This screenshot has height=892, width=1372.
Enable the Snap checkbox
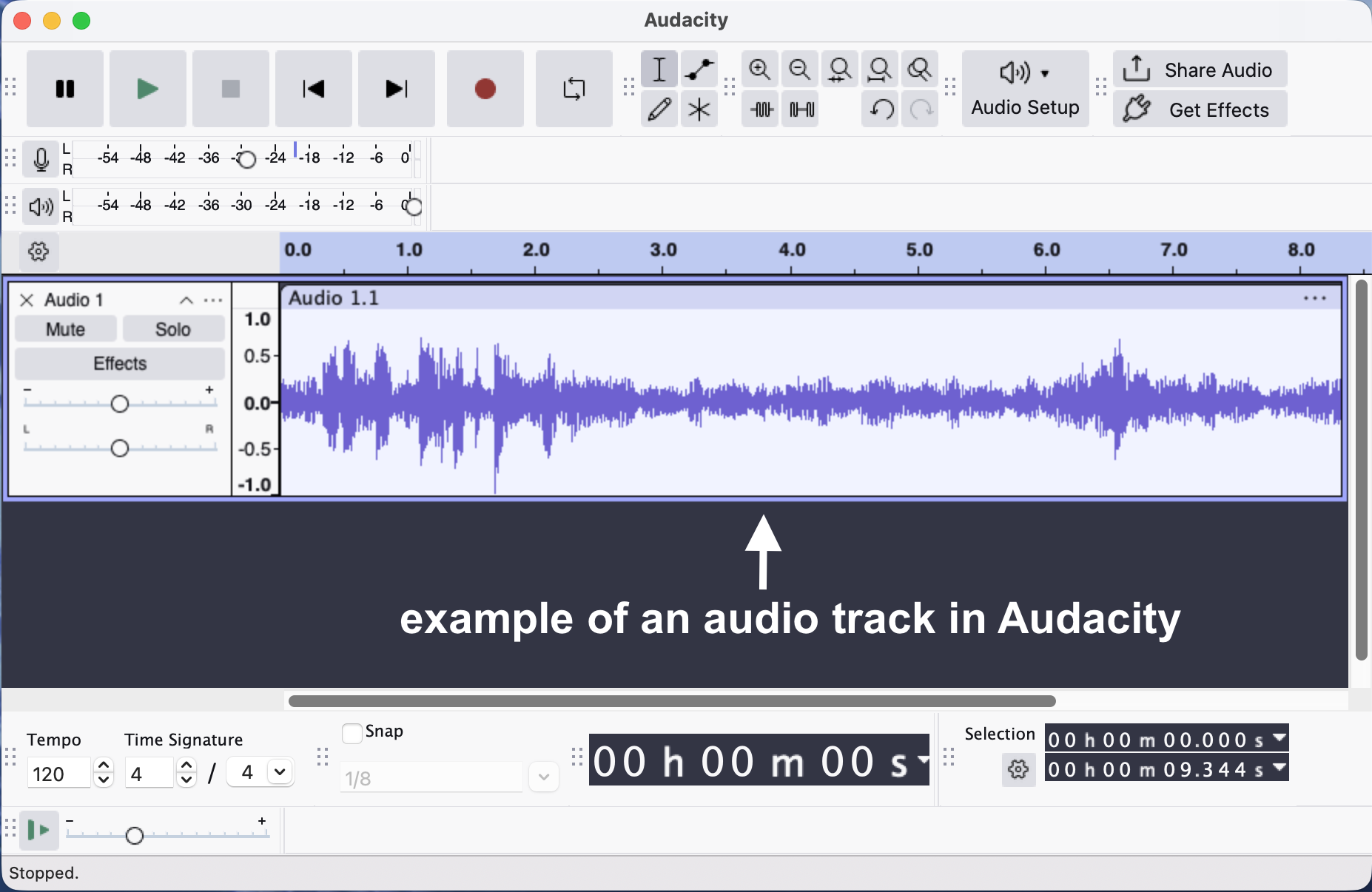[x=352, y=733]
